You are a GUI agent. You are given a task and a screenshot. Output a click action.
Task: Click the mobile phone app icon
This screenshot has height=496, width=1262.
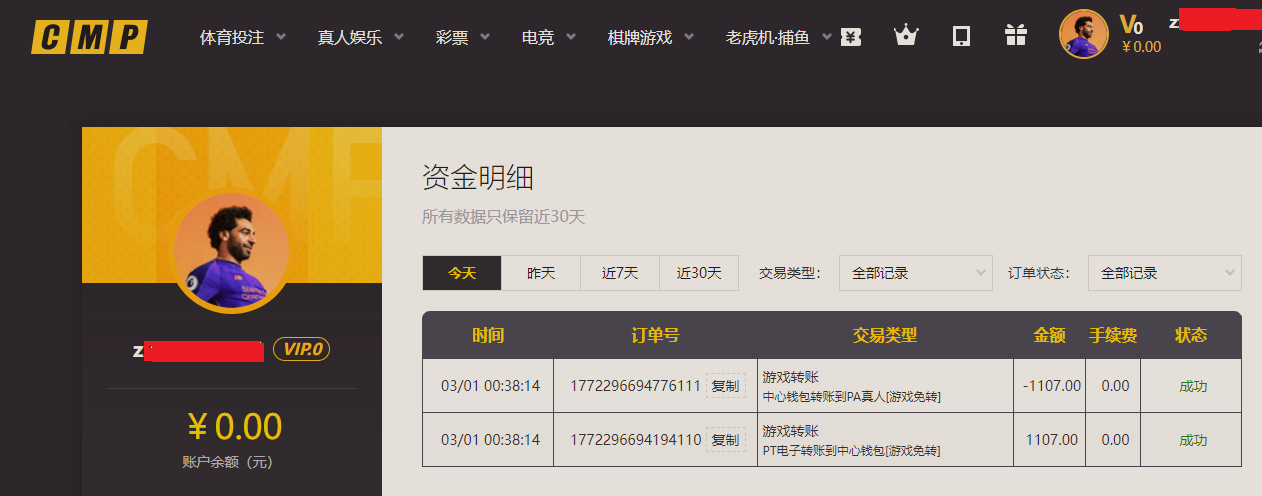point(961,37)
